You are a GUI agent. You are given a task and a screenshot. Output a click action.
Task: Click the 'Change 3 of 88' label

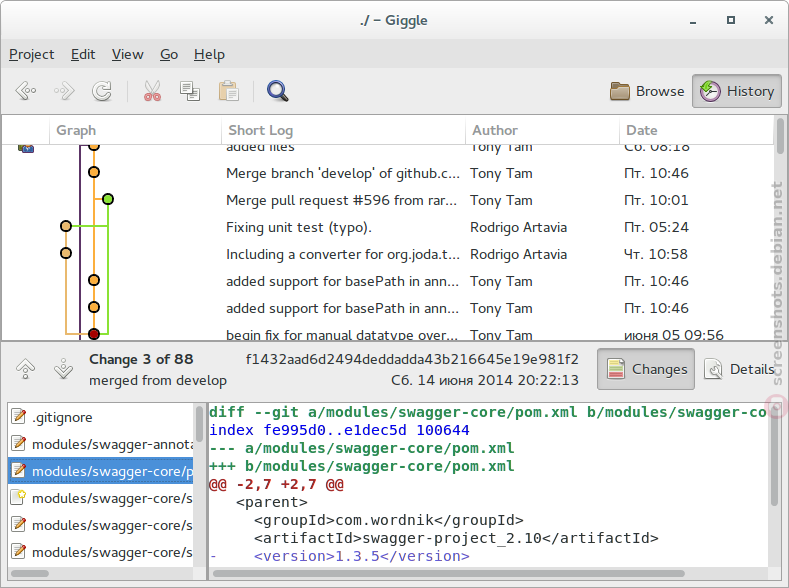tap(141, 359)
